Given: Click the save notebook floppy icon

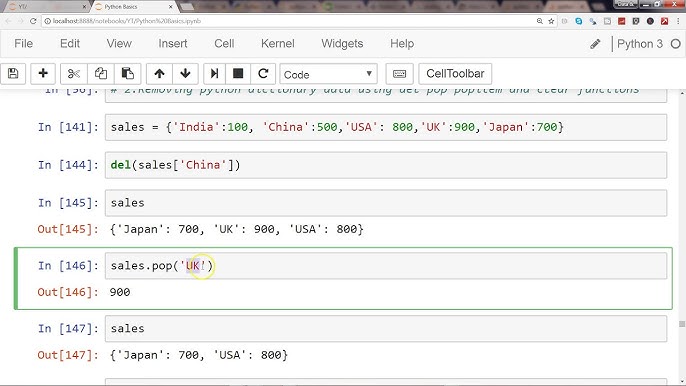Looking at the screenshot, I should pyautogui.click(x=13, y=74).
